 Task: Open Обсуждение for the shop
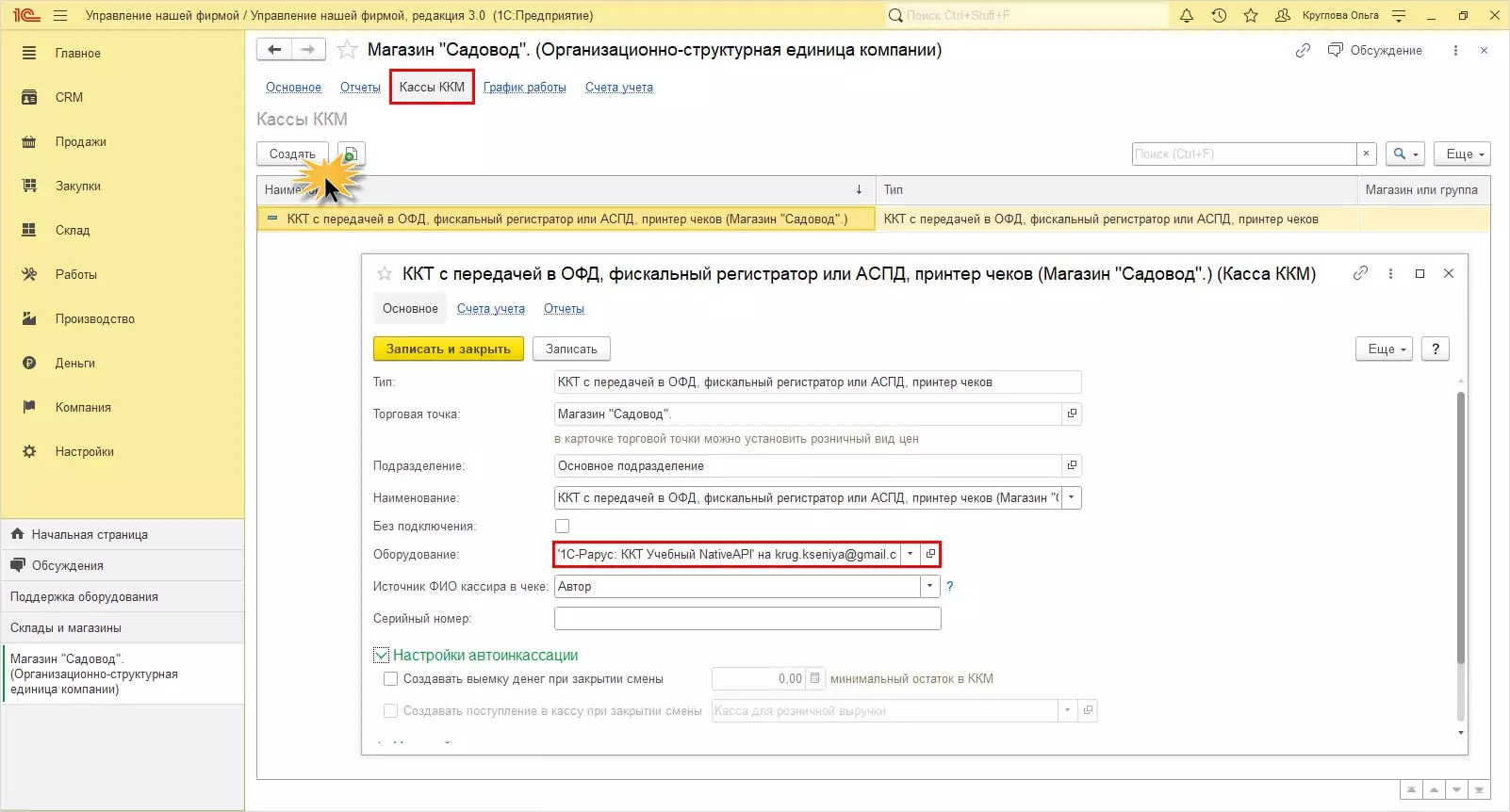[1375, 51]
